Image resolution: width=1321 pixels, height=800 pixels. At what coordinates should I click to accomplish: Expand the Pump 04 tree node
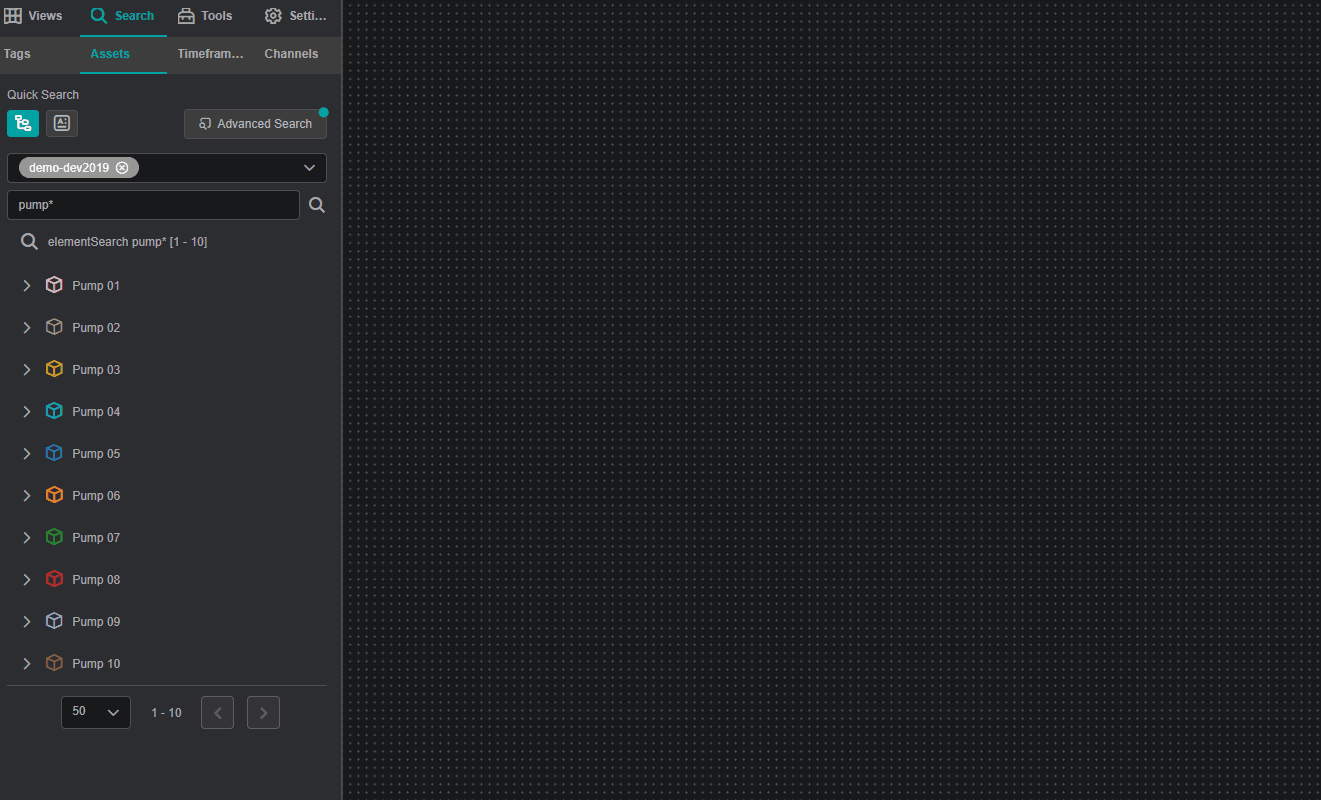(27, 412)
